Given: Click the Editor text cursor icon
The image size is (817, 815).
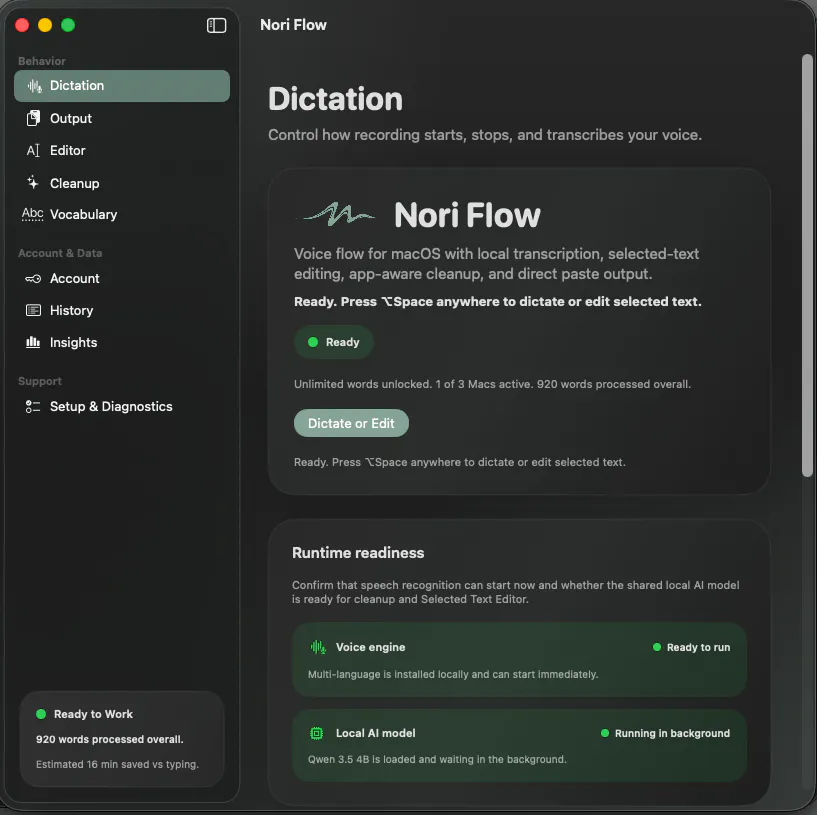Looking at the screenshot, I should 33,151.
